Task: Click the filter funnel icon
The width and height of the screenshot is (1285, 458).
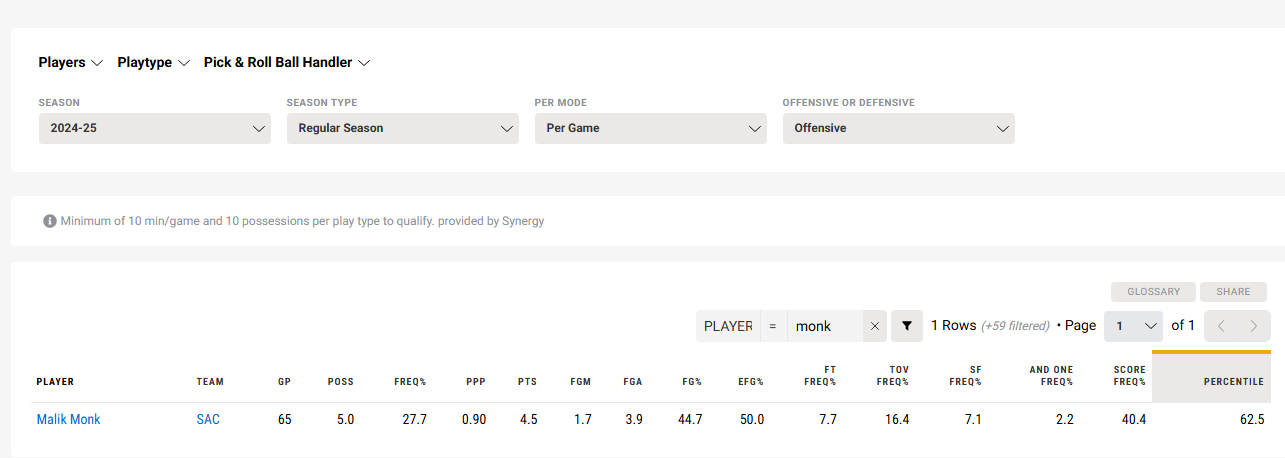Action: click(907, 326)
